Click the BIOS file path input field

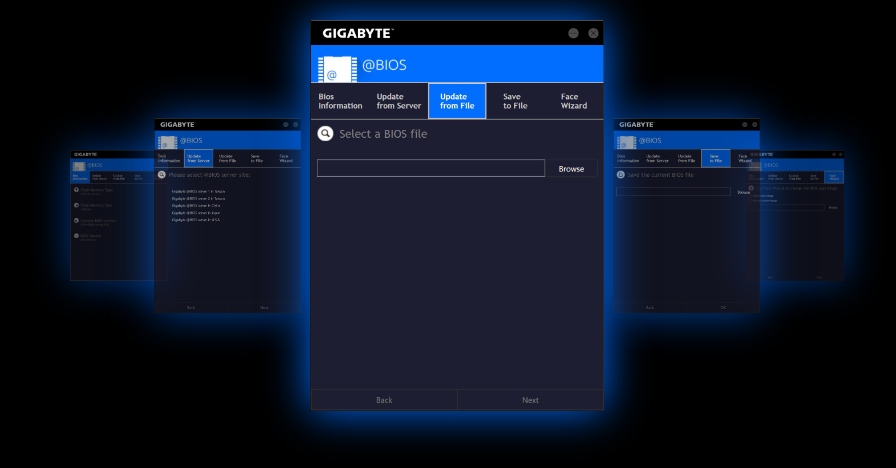431,168
